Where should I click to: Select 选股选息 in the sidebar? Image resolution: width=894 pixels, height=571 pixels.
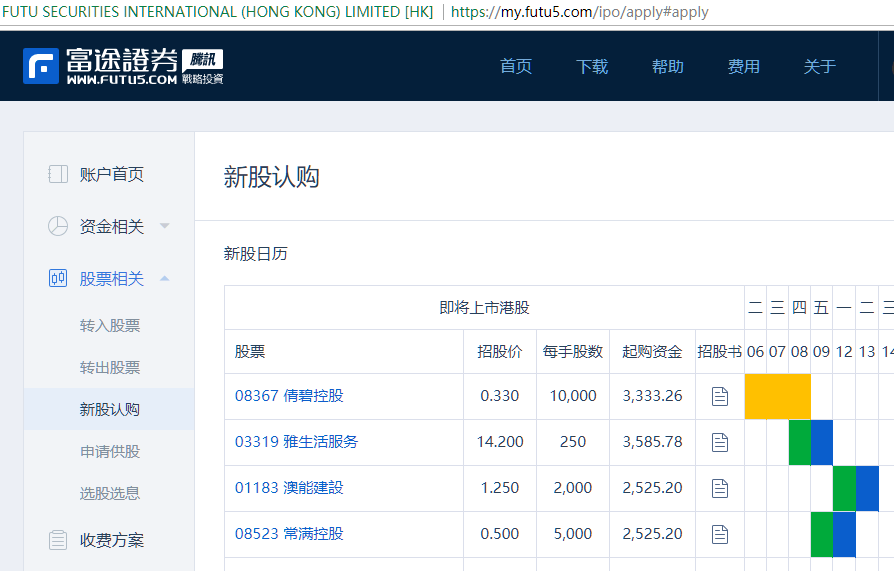[x=110, y=493]
